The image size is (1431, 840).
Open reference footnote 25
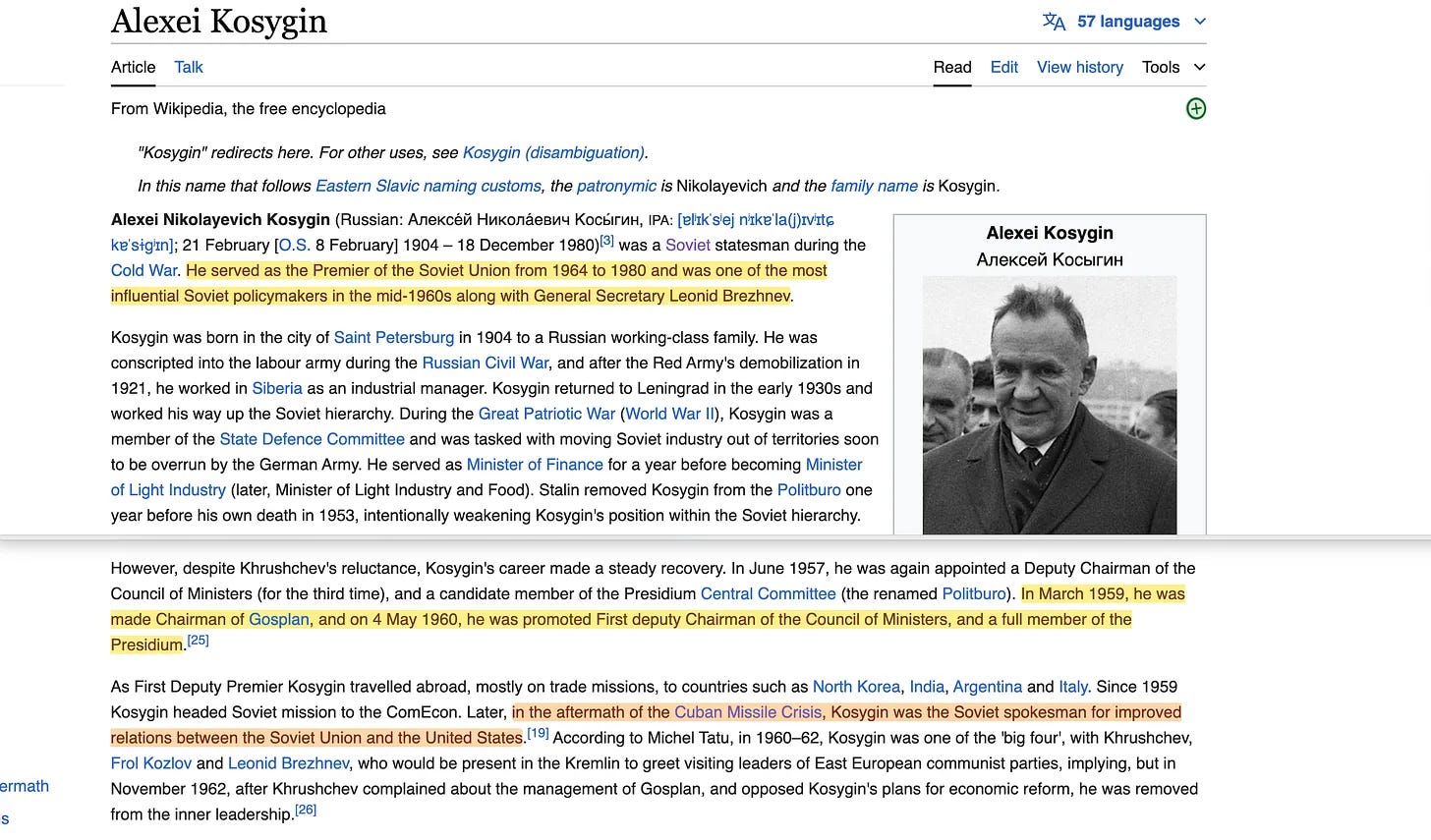click(199, 641)
